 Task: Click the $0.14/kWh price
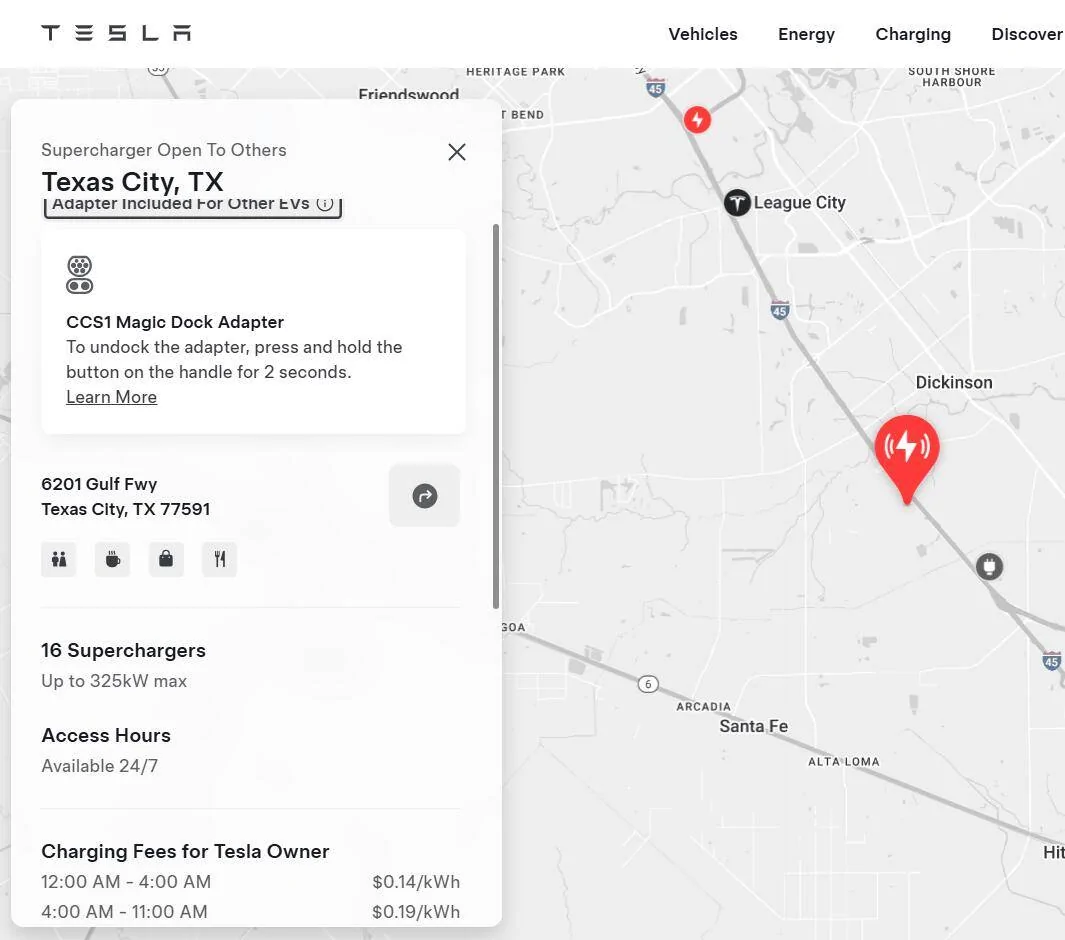point(416,882)
